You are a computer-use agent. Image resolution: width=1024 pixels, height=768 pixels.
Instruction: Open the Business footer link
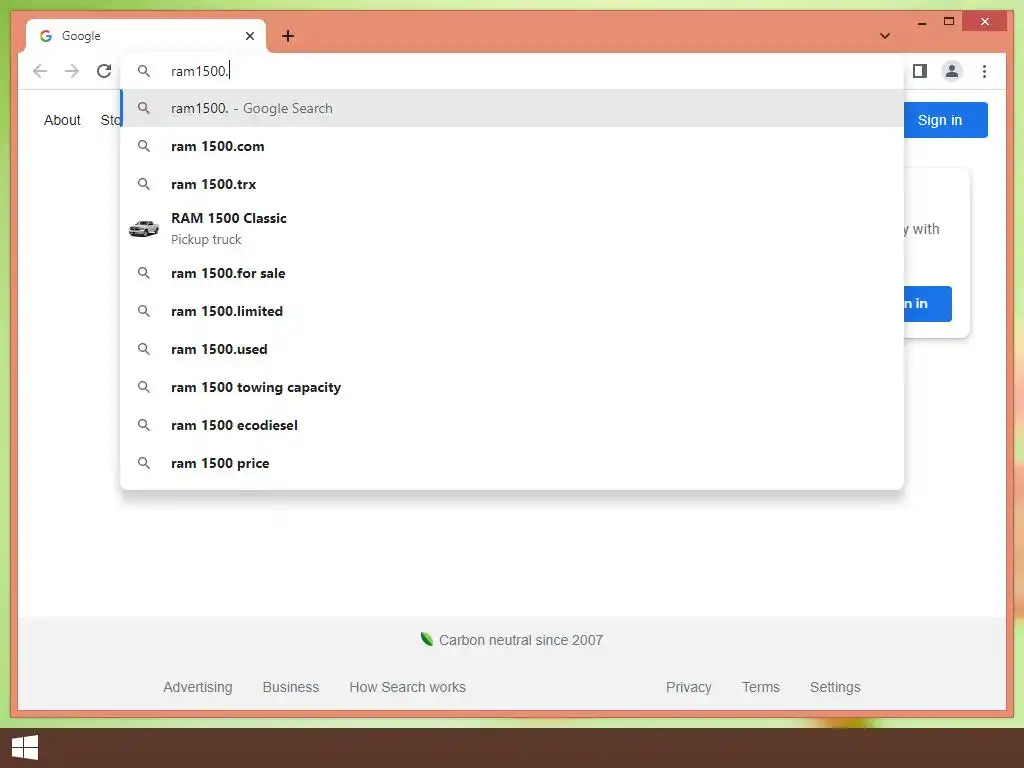(291, 687)
